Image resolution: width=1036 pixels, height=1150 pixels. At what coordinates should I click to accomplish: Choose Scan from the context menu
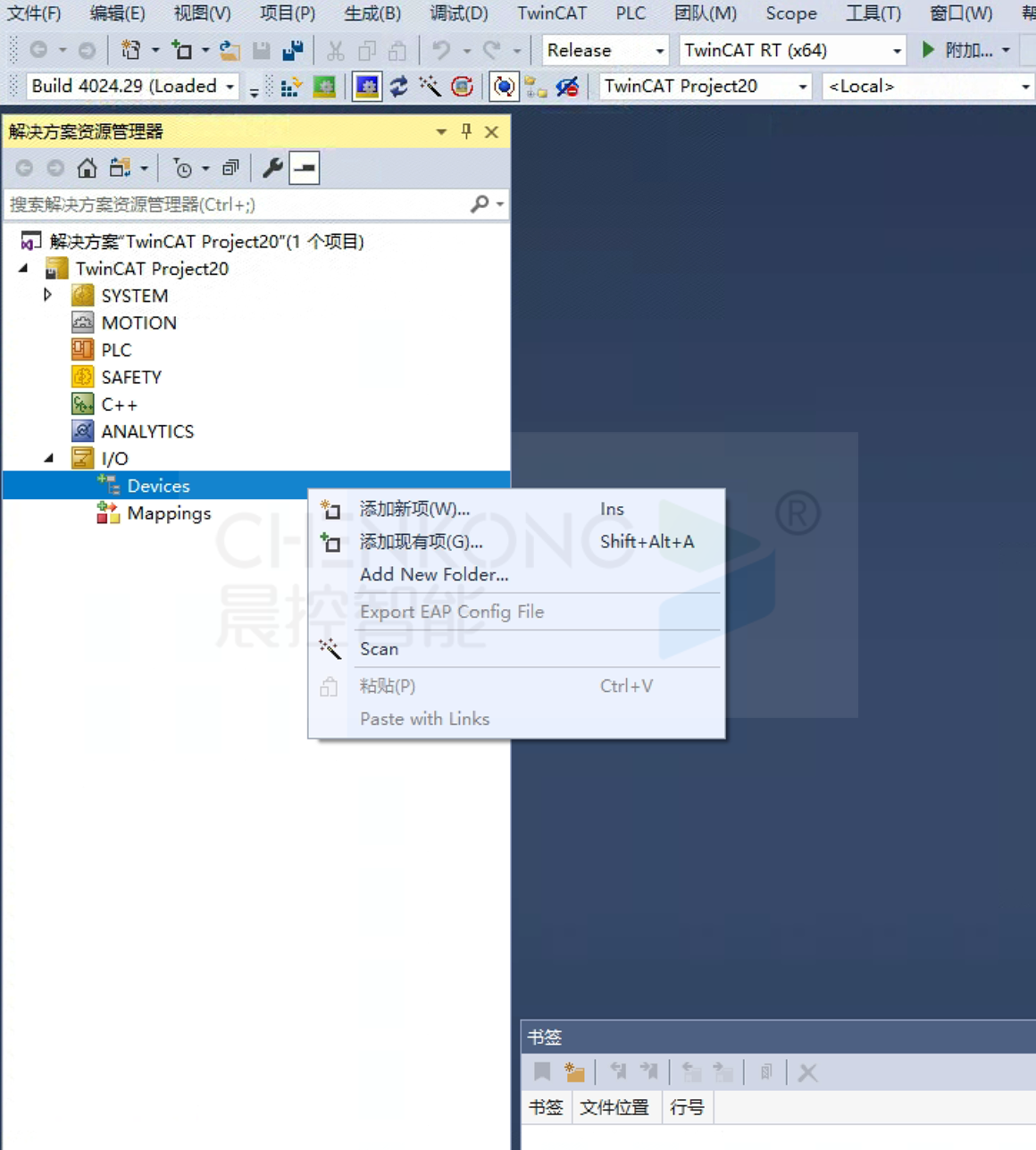click(x=379, y=649)
